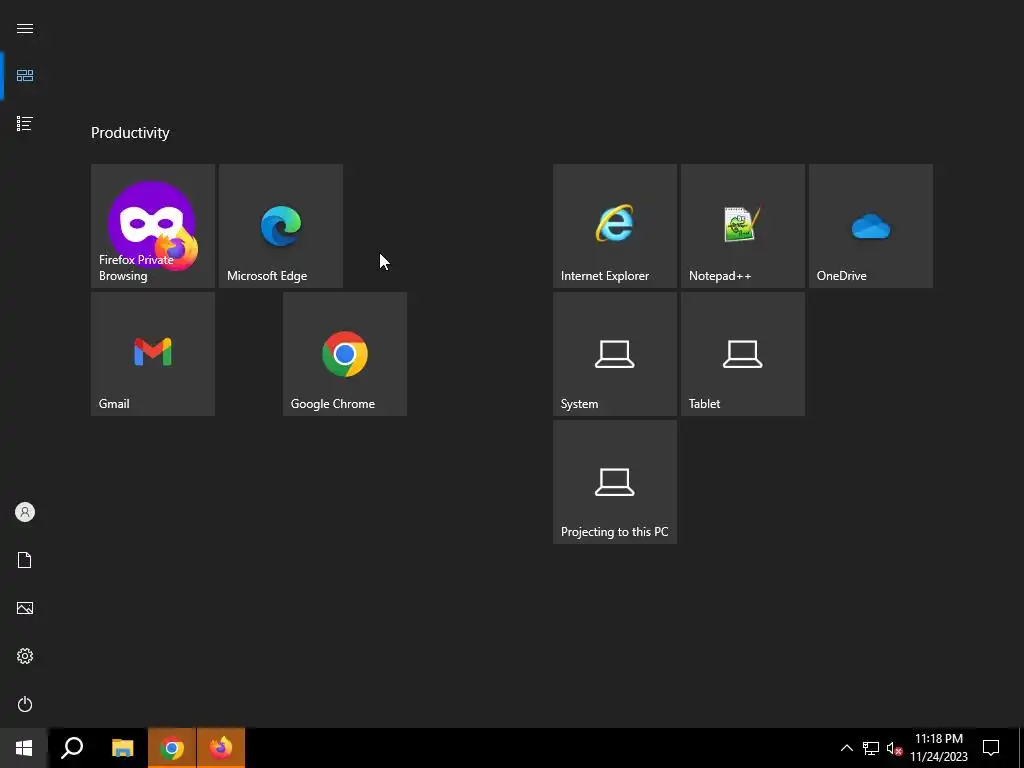Open the Action Center notifications

click(991, 748)
